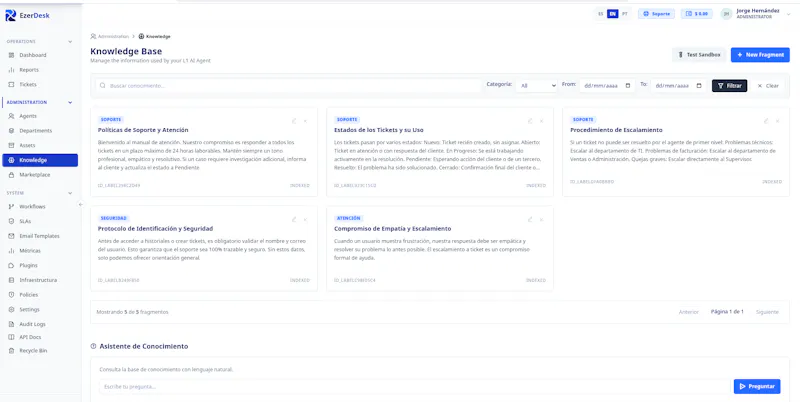Click the JH user avatar
Screen dimensions: 800x402
727,14
